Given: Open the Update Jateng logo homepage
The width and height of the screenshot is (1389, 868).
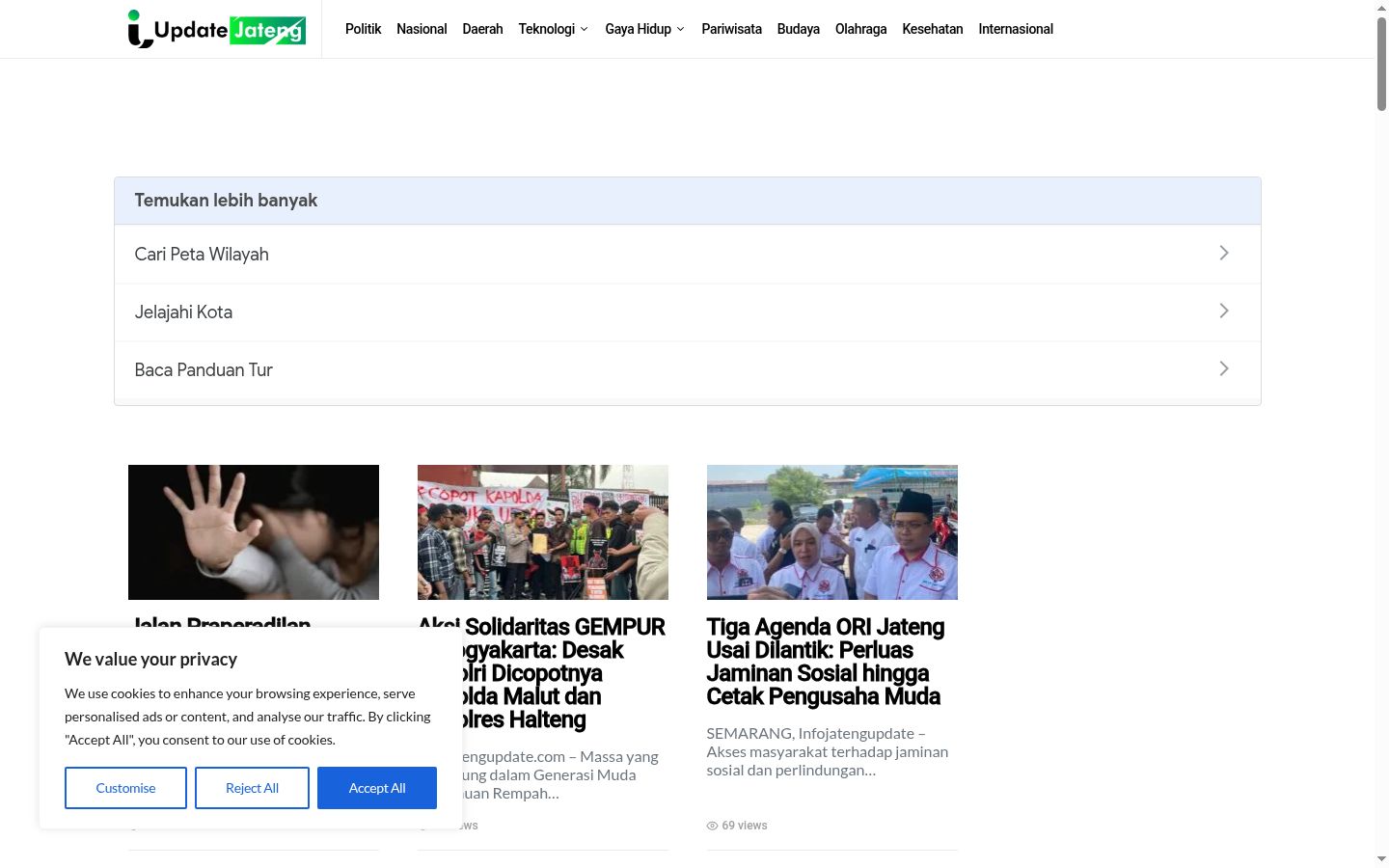Looking at the screenshot, I should (217, 29).
